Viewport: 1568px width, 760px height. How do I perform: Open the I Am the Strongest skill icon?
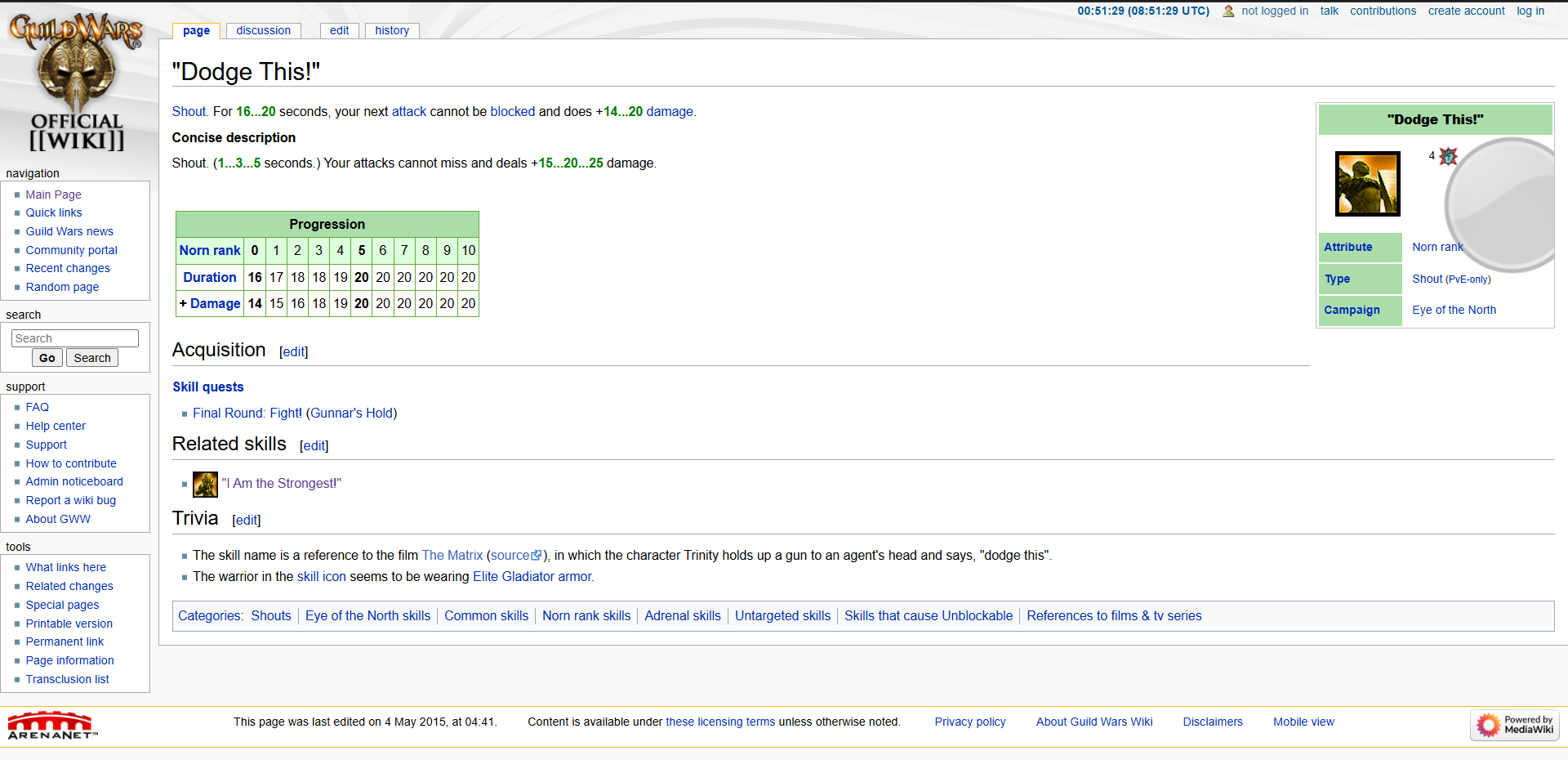pyautogui.click(x=205, y=484)
